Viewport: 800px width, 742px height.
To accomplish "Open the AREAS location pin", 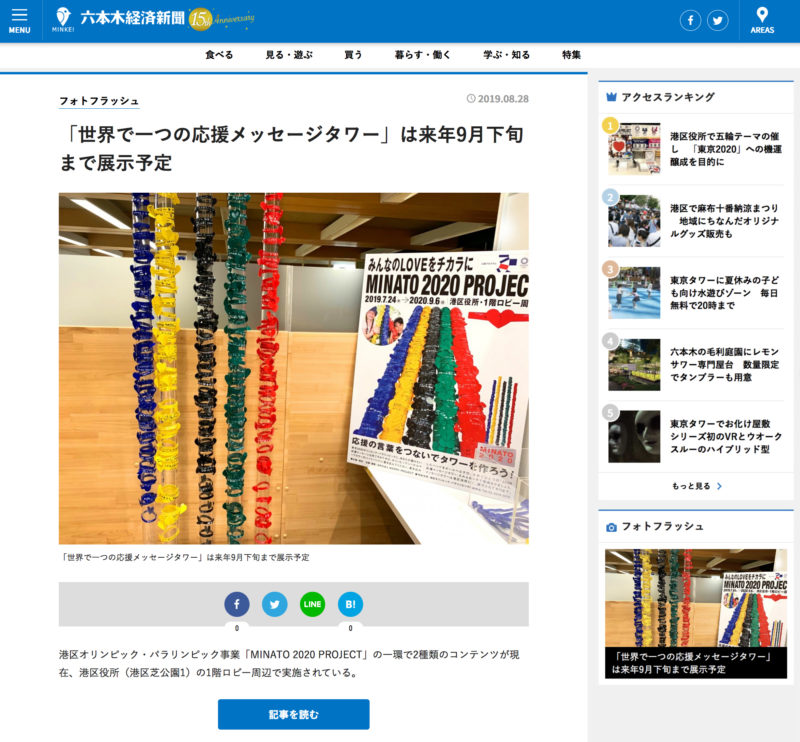I will 762,21.
